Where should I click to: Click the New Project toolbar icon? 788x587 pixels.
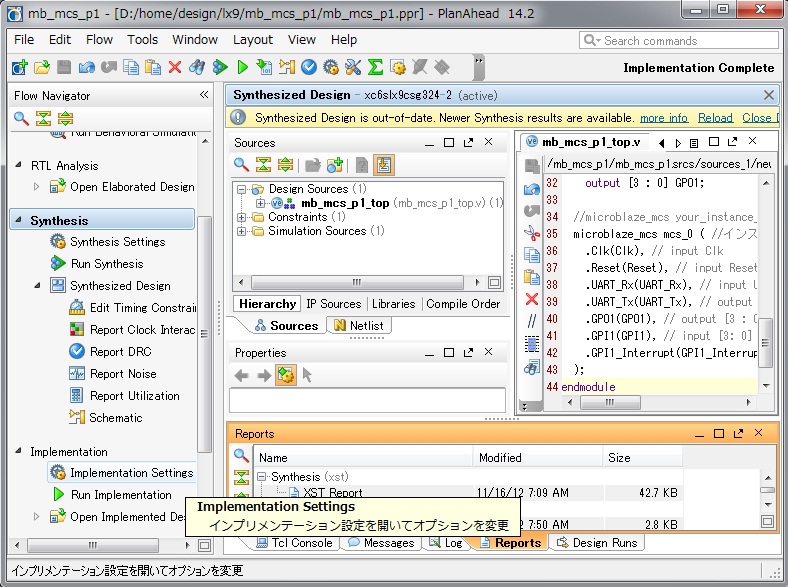[20, 67]
